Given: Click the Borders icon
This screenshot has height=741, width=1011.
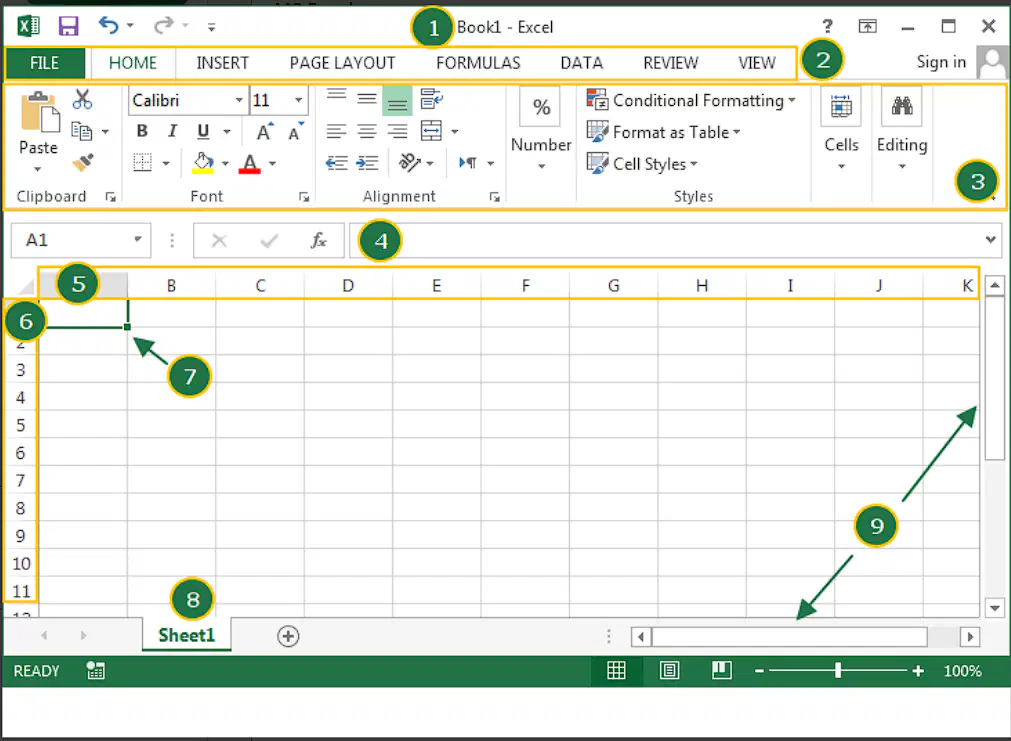Looking at the screenshot, I should (x=142, y=163).
